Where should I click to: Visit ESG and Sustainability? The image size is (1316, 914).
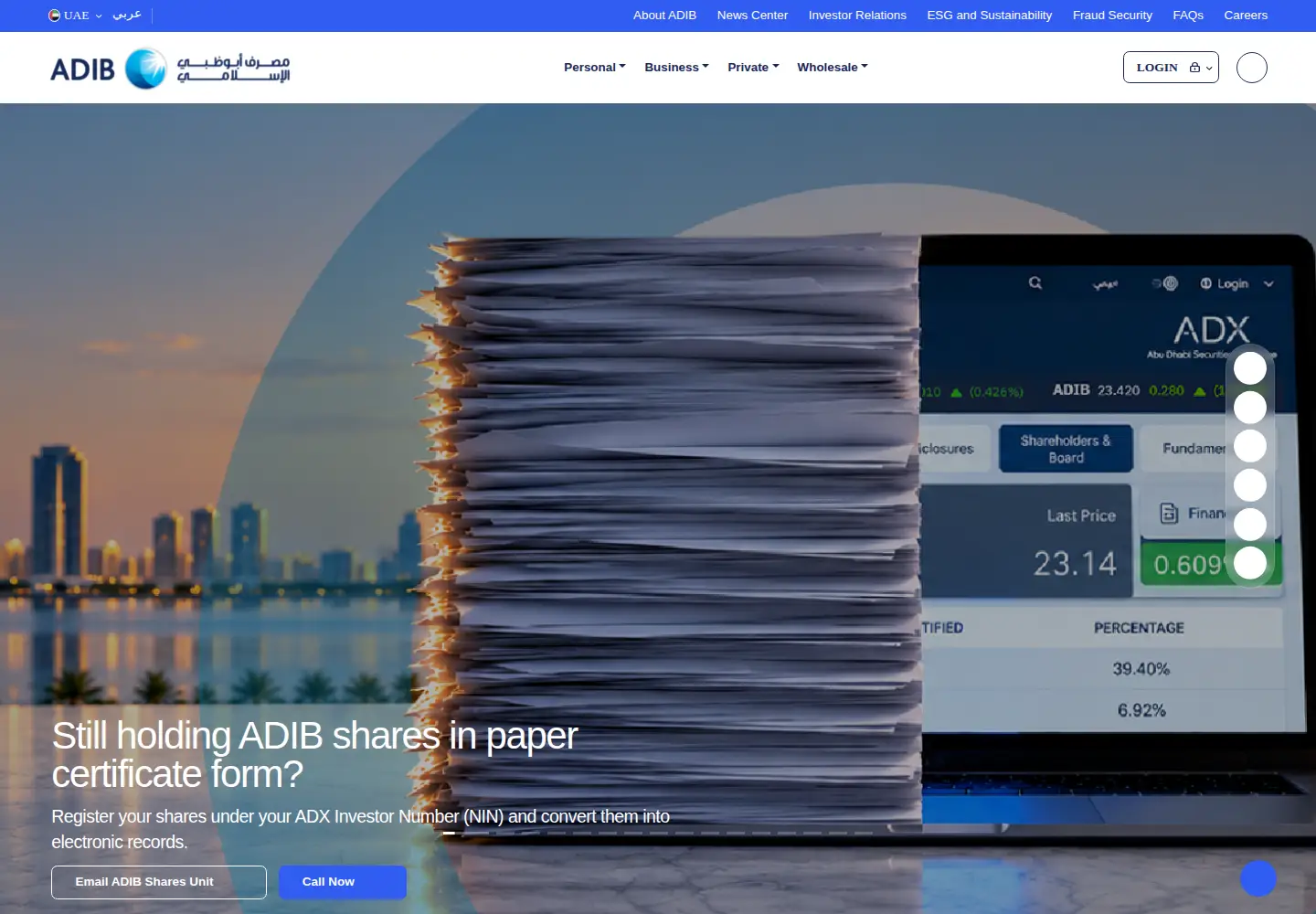coord(990,16)
